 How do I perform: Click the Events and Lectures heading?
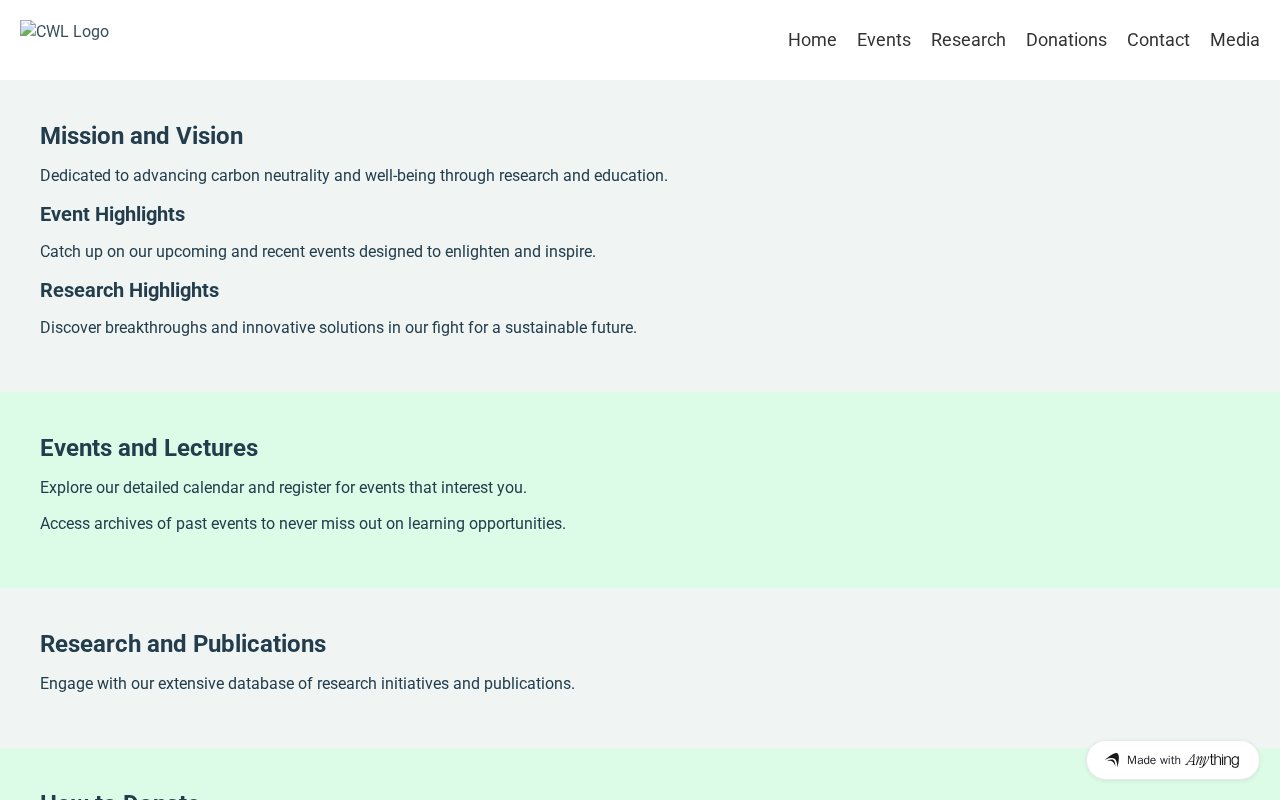(149, 448)
